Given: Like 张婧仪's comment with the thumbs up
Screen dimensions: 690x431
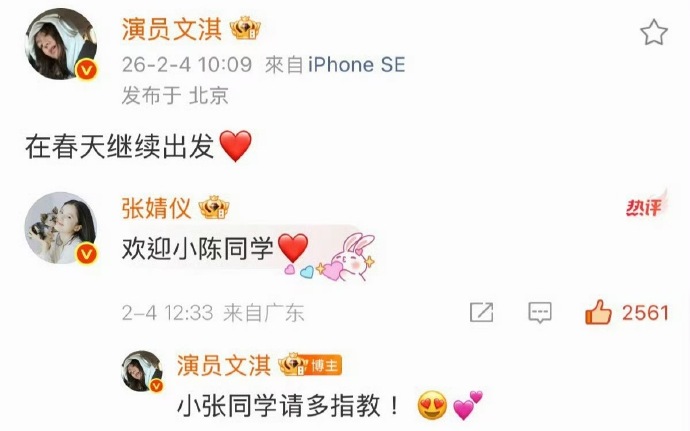Looking at the screenshot, I should (x=598, y=312).
